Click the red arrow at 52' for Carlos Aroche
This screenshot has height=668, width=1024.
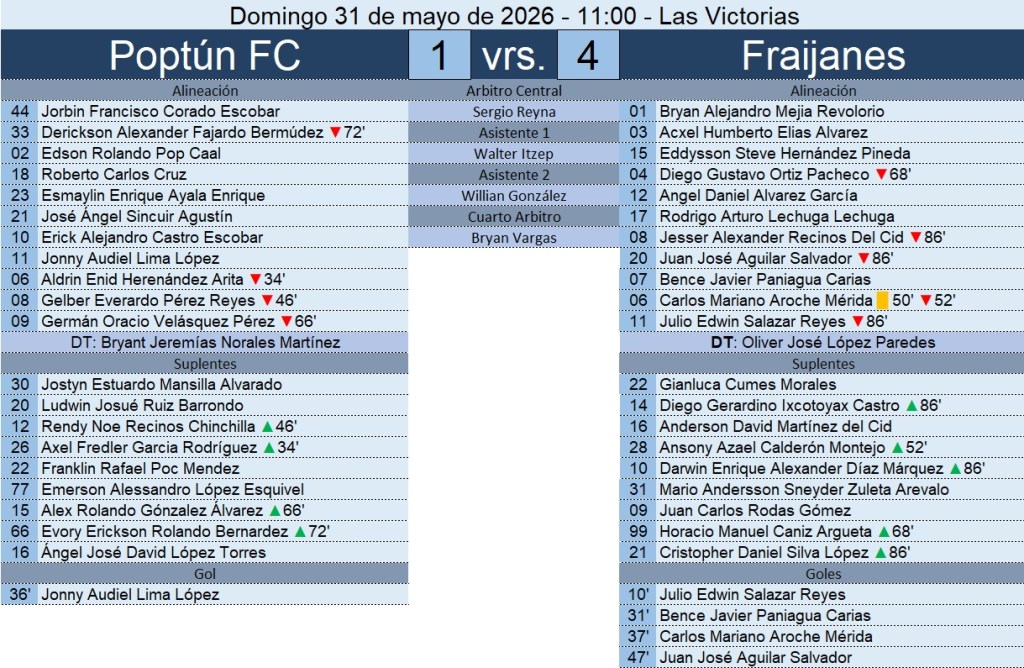925,300
